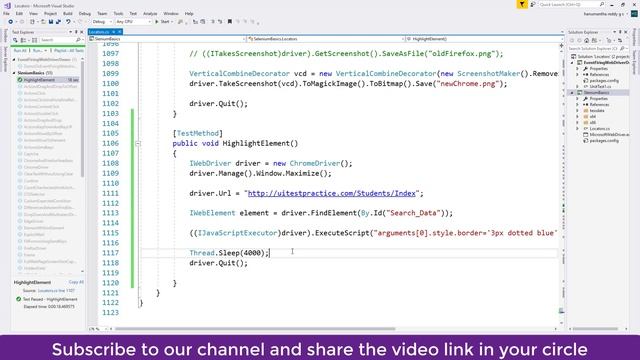Screen dimensions: 640x360
Task: Collapse the HighlightElement method outline toggle
Action: coord(138,143)
